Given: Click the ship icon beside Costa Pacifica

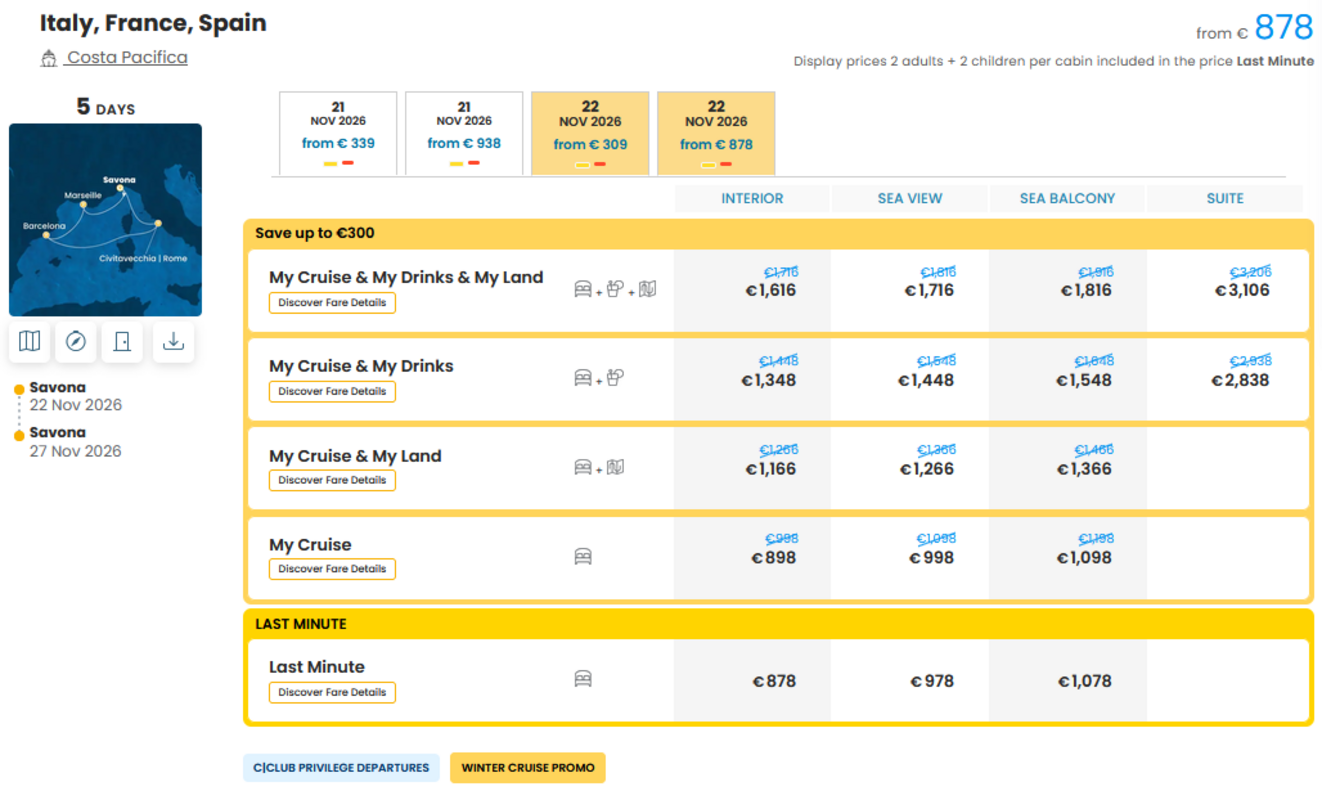Looking at the screenshot, I should pyautogui.click(x=48, y=59).
